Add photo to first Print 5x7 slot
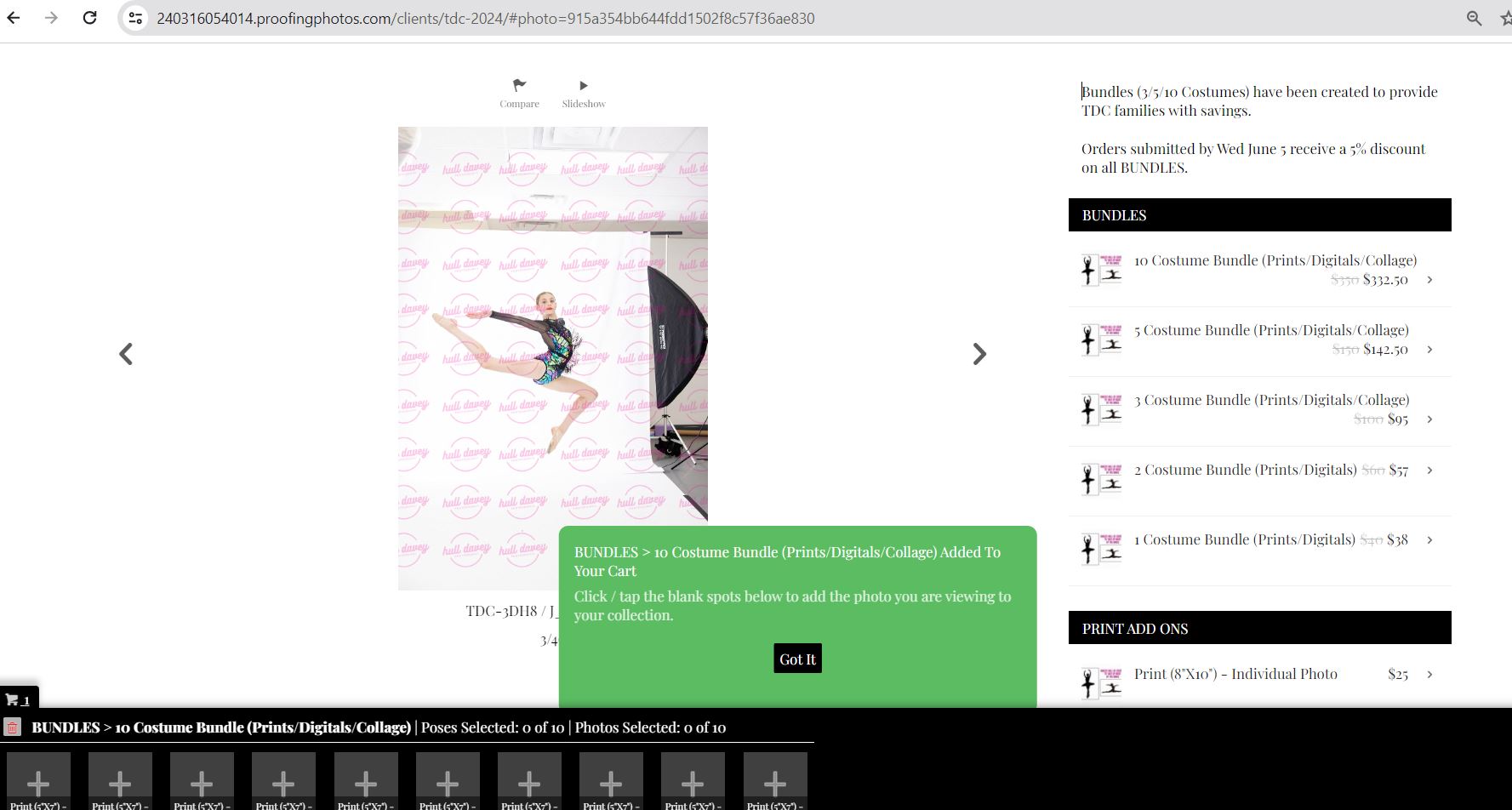This screenshot has width=1512, height=810. click(38, 781)
